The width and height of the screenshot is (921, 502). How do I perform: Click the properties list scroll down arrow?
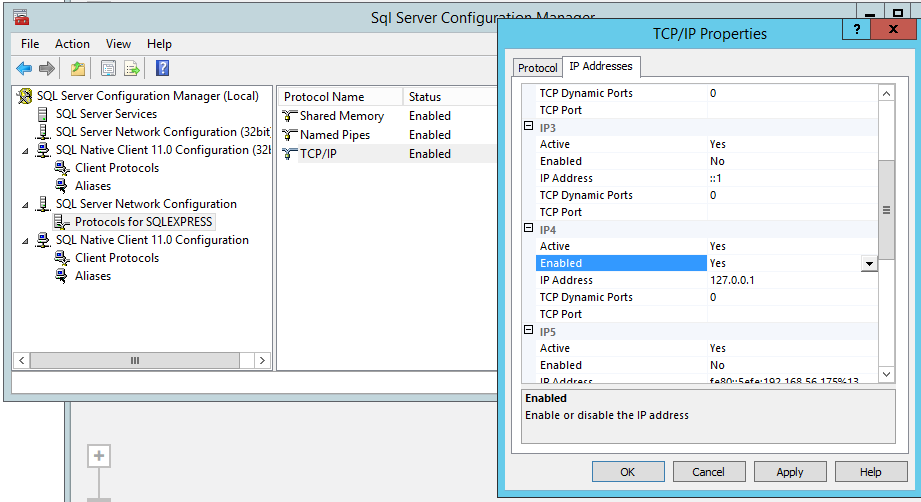click(886, 373)
